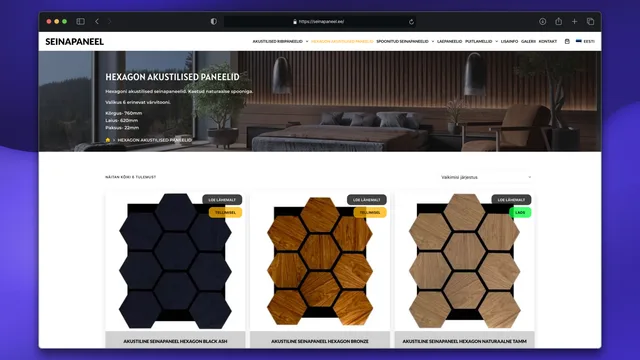Click title Akustiline Seinapaneel Hexagon Black Ash
Viewport: 640px width, 360px height.
176,341
